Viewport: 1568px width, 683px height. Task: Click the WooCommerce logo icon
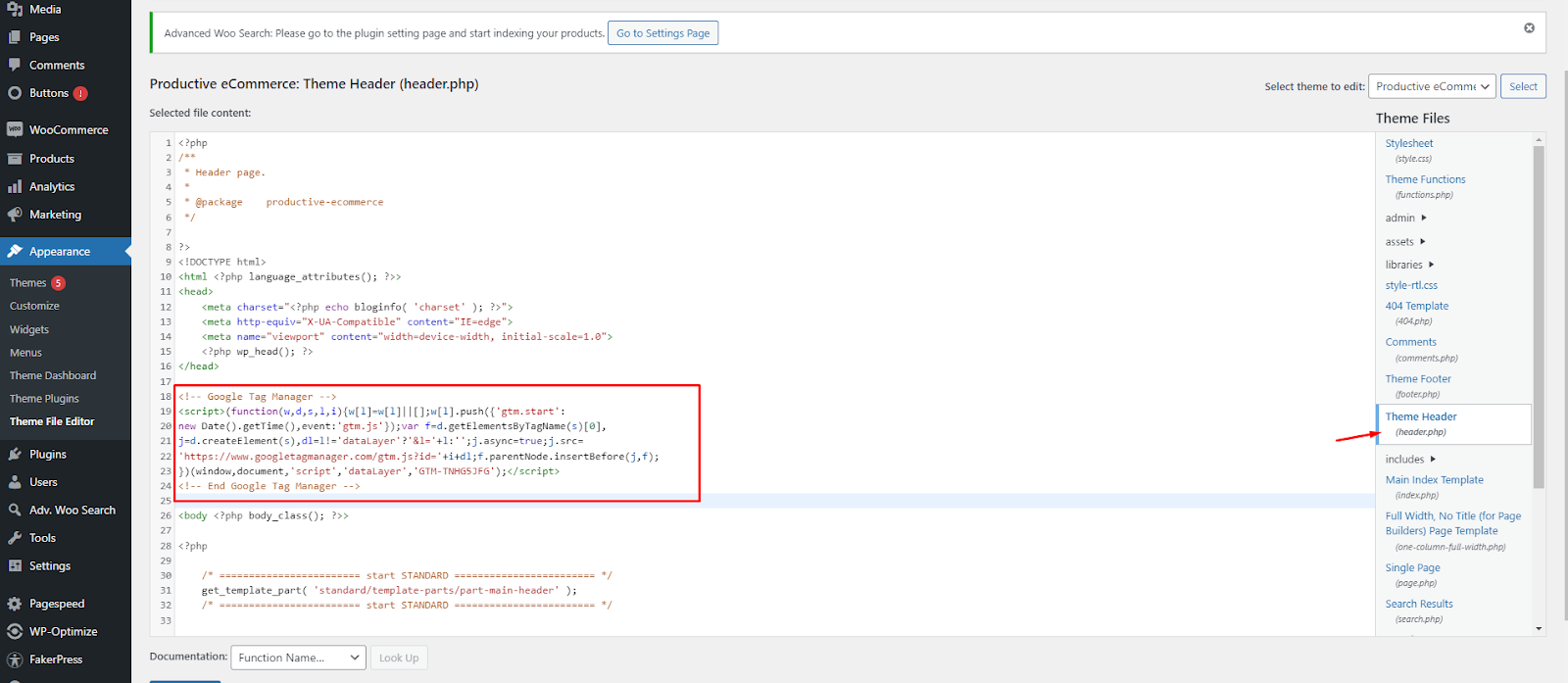point(15,129)
